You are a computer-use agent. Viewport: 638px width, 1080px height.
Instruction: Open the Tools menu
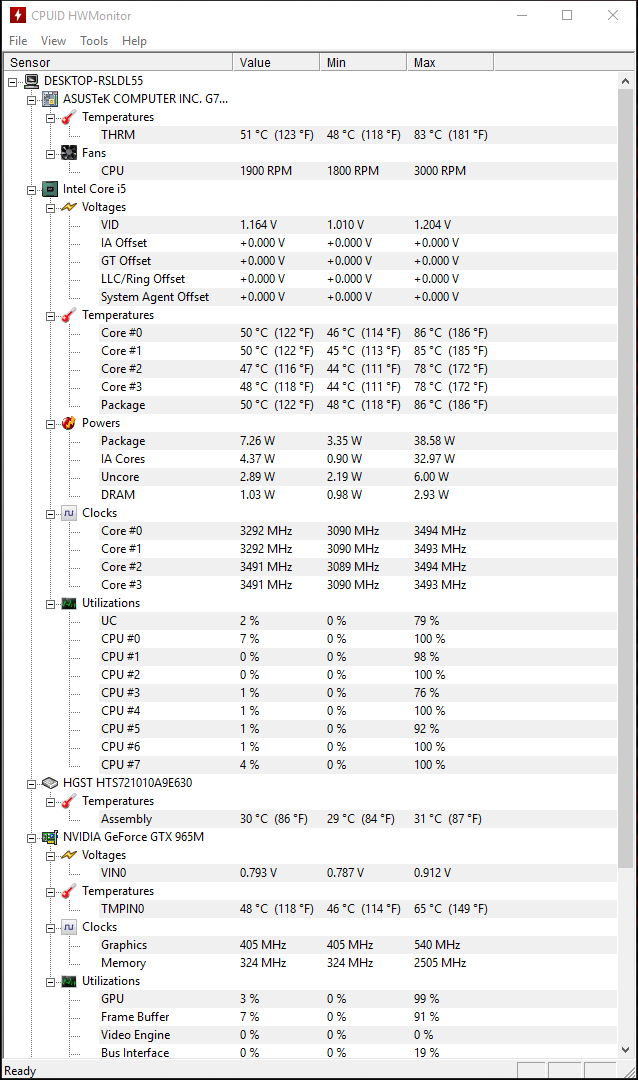[94, 41]
